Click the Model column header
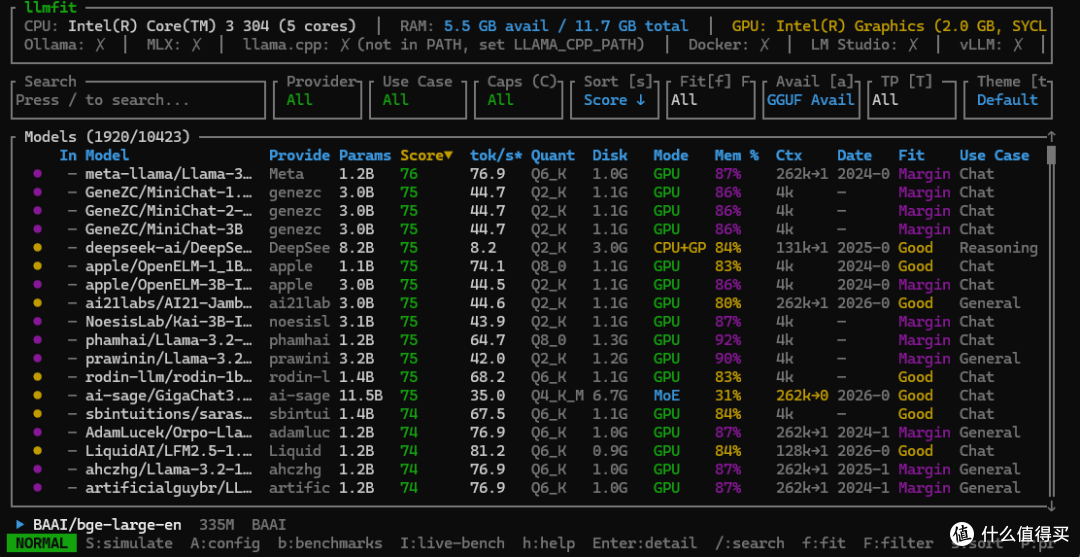Image resolution: width=1080 pixels, height=557 pixels. pyautogui.click(x=107, y=156)
